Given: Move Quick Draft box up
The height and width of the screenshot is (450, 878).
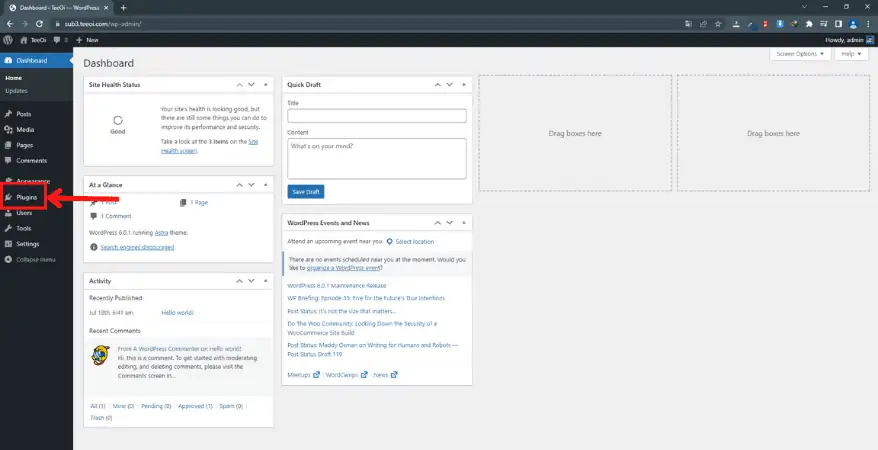Looking at the screenshot, I should pyautogui.click(x=438, y=85).
